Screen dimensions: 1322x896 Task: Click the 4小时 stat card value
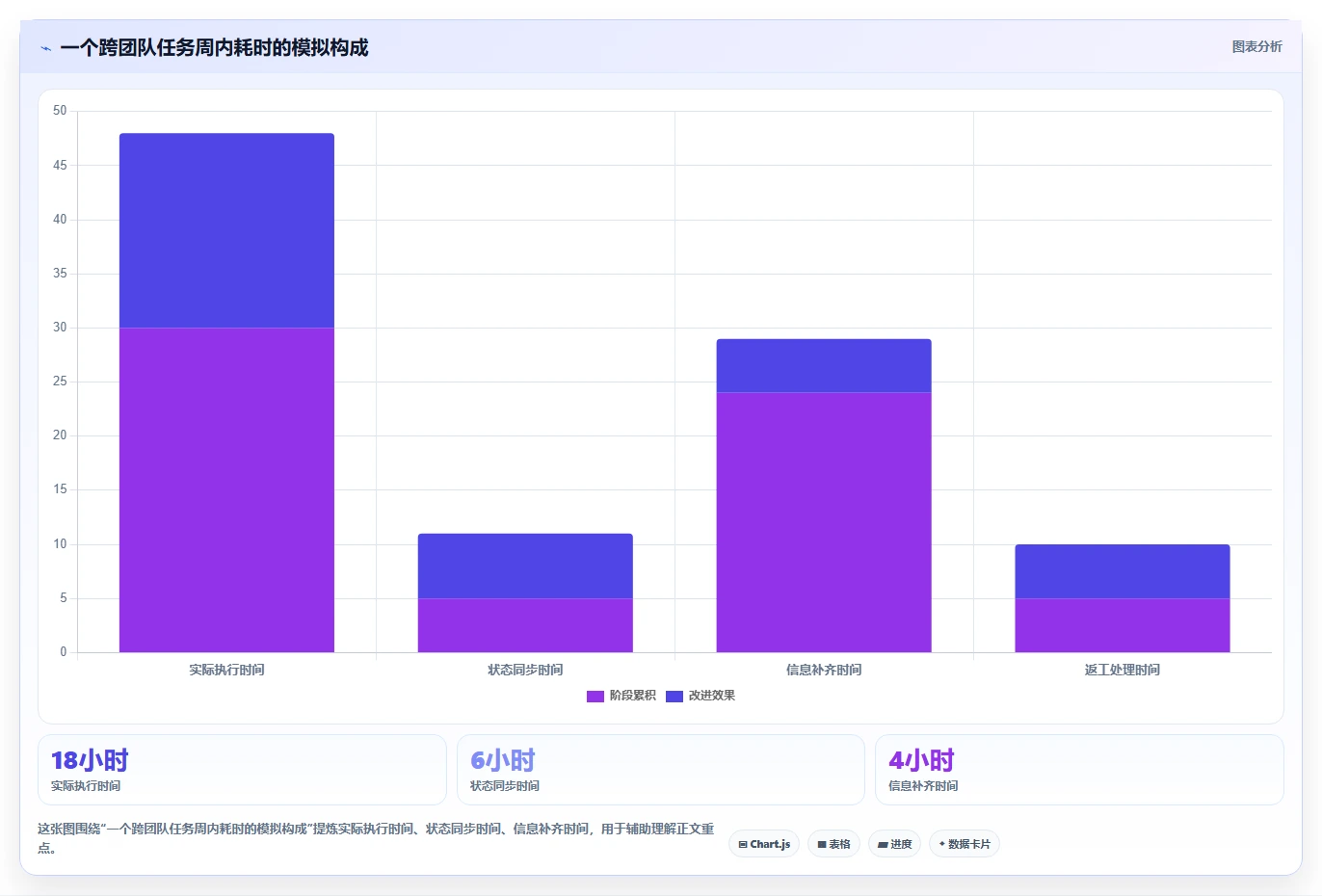tap(921, 760)
